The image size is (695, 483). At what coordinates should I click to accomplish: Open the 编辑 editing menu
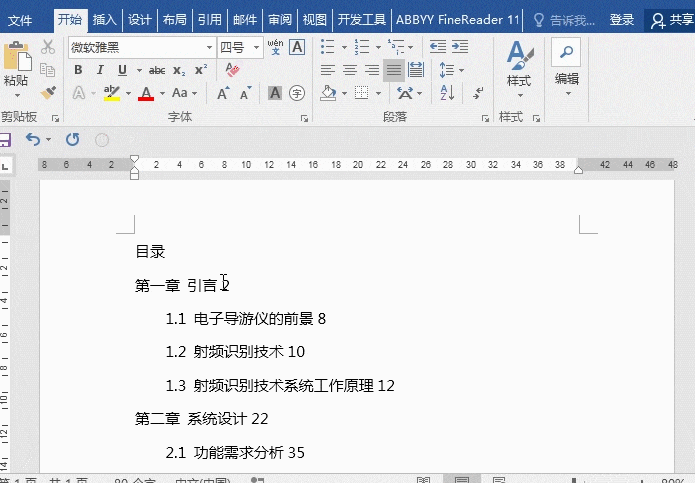click(566, 68)
